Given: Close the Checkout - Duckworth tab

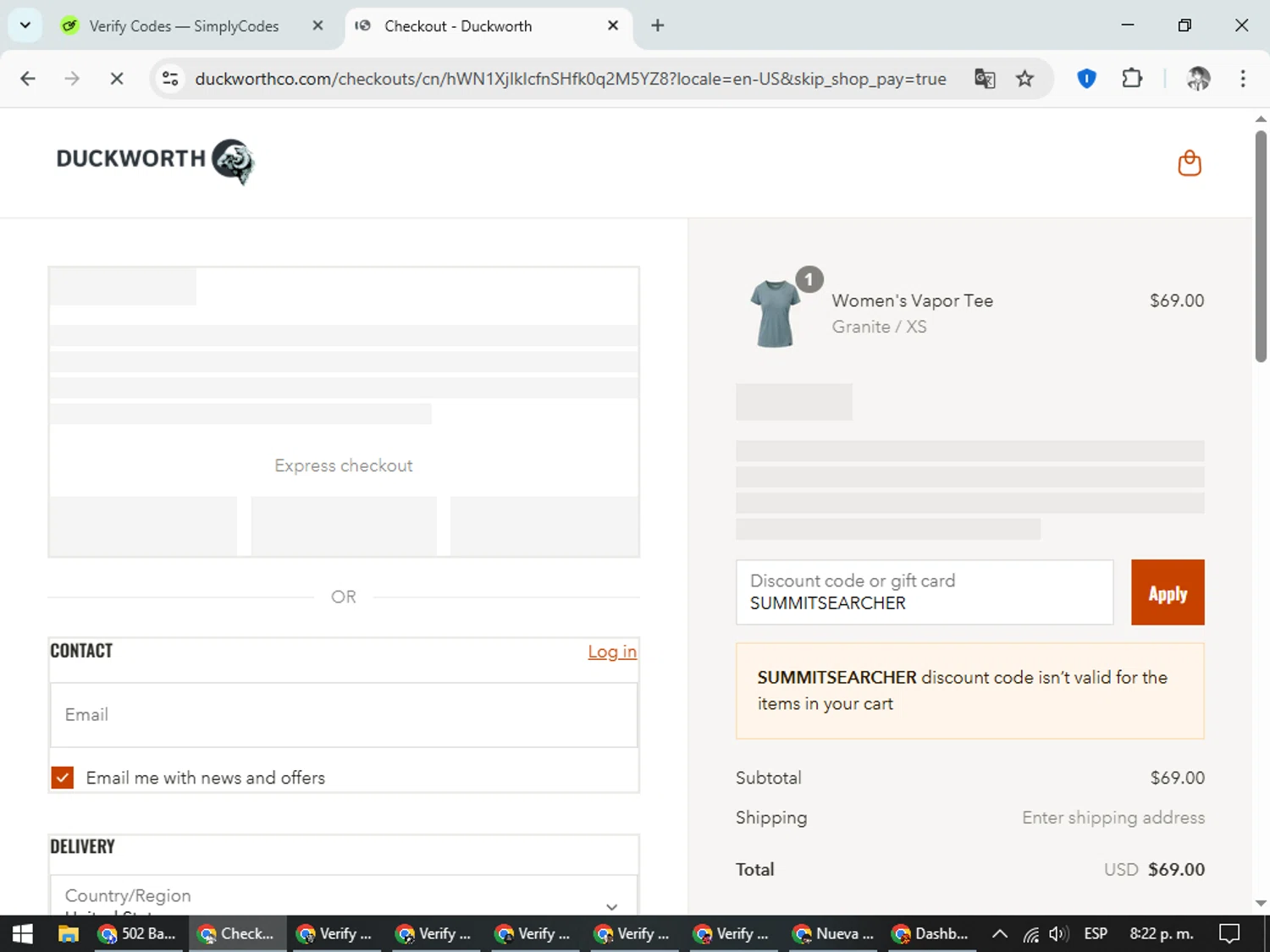Looking at the screenshot, I should point(613,25).
